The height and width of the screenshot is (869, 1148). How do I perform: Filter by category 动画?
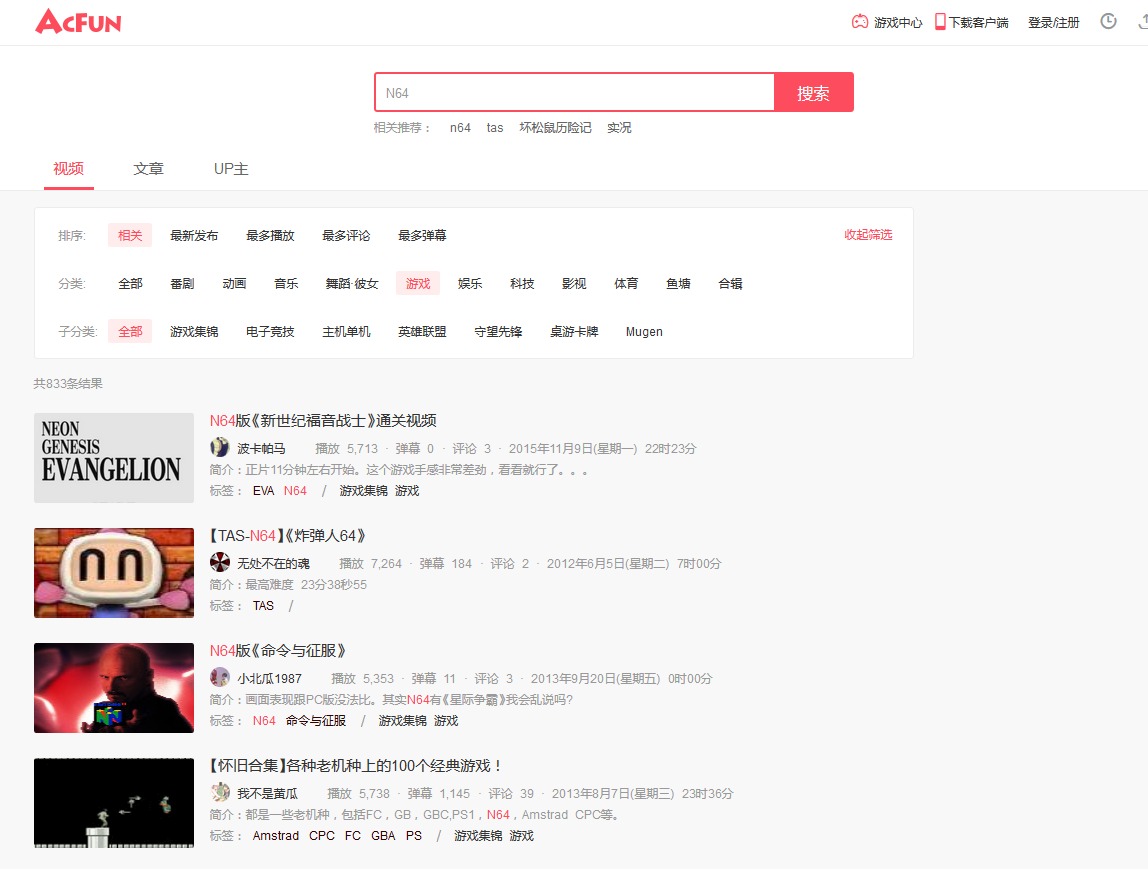click(234, 284)
